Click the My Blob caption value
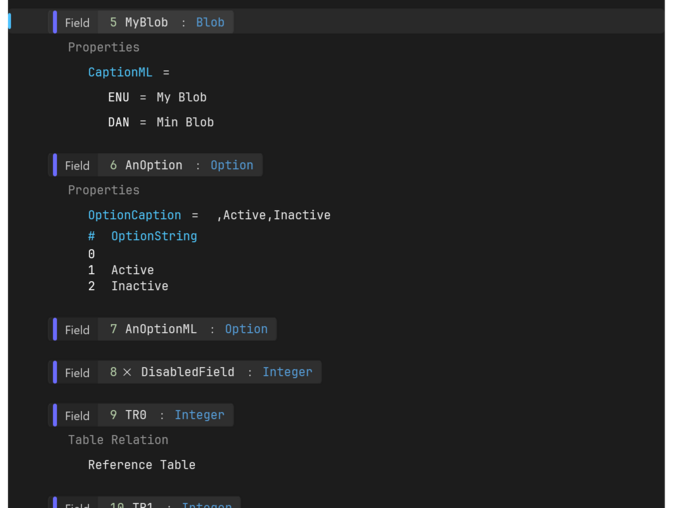 pyautogui.click(x=182, y=97)
